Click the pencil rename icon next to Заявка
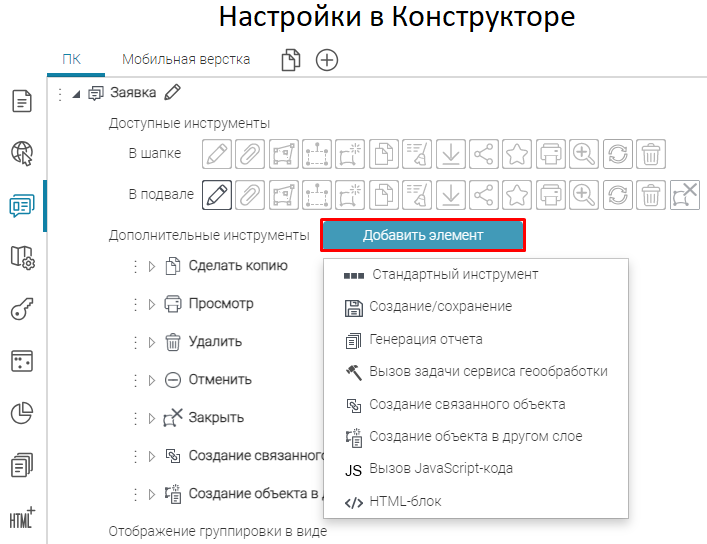 coord(172,93)
